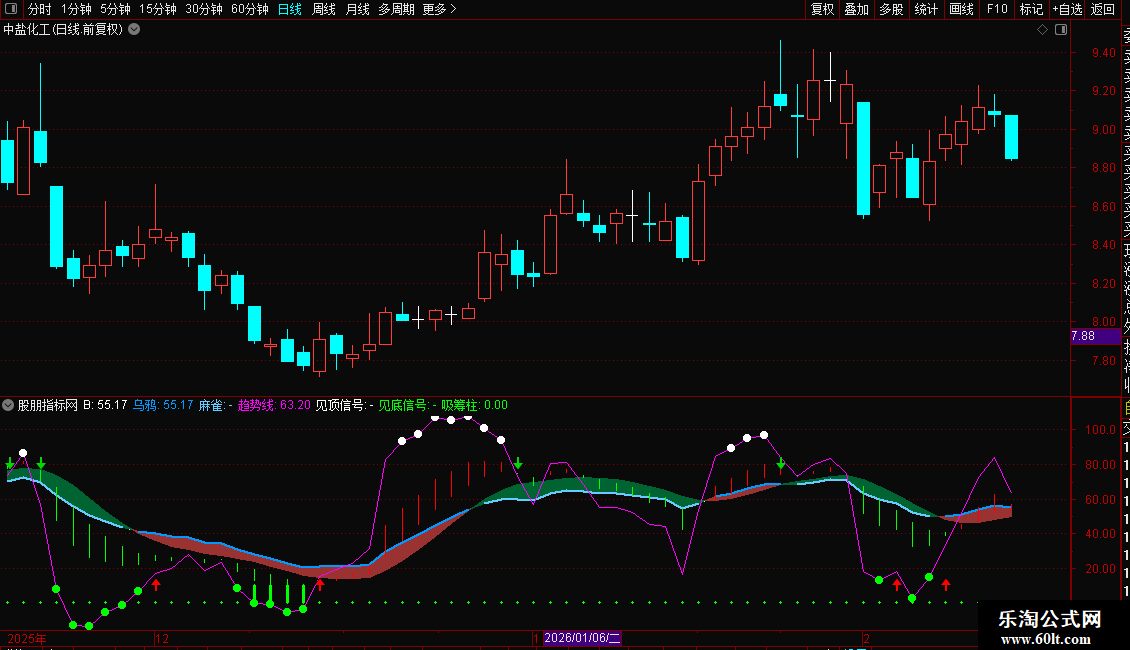Click the diamond icon above price axis
The width and height of the screenshot is (1130, 650).
click(1042, 30)
